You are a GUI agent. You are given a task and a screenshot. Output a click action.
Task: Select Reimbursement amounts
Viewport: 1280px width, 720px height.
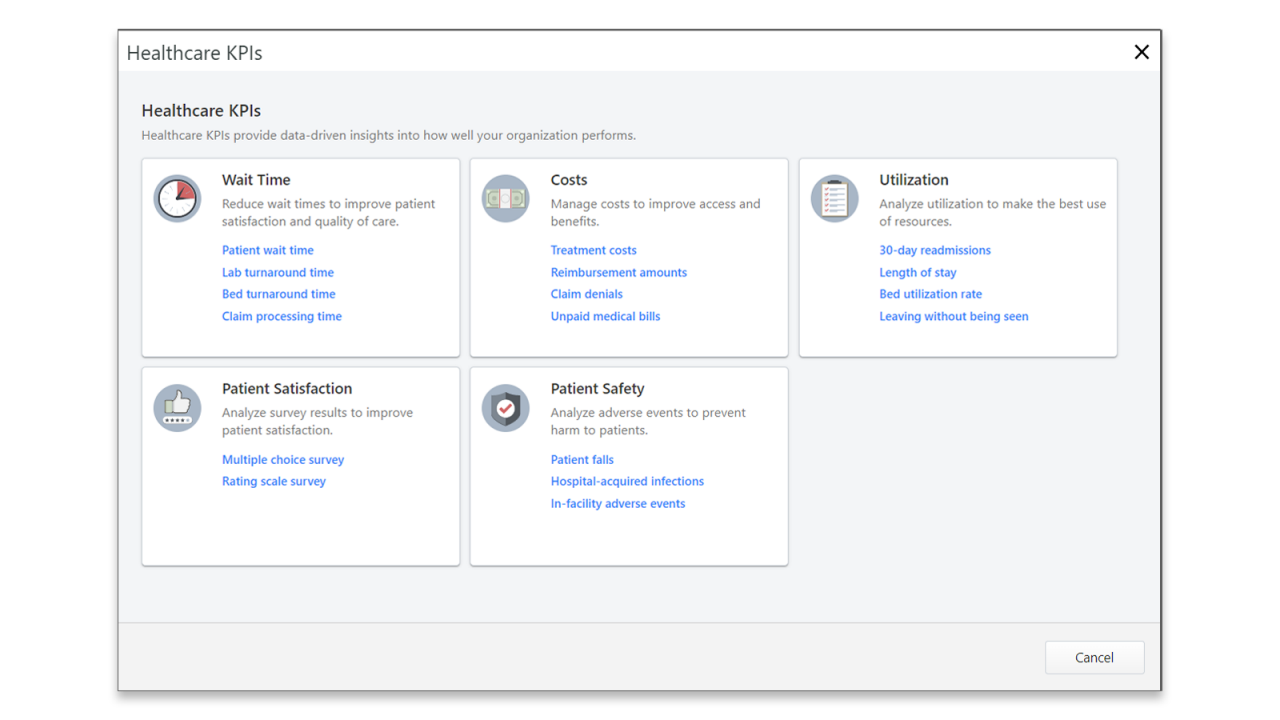(x=618, y=271)
